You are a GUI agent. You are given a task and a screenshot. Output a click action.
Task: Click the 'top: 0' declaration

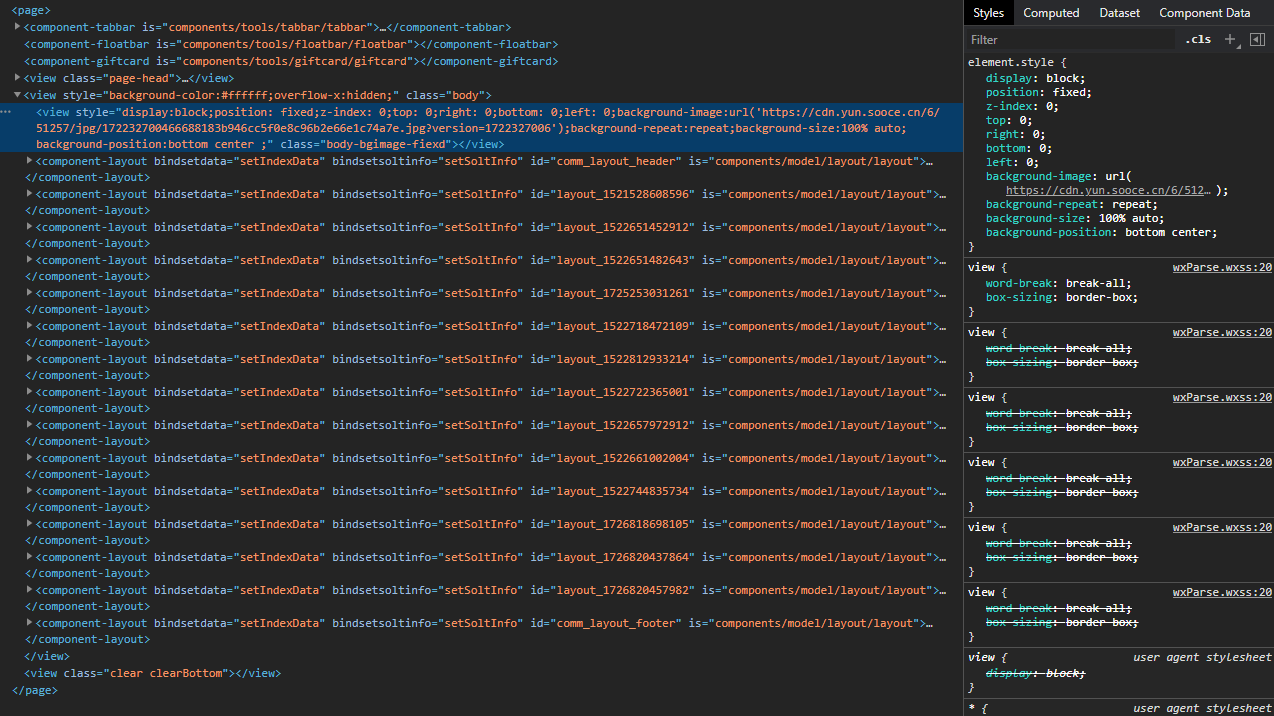coord(1009,120)
